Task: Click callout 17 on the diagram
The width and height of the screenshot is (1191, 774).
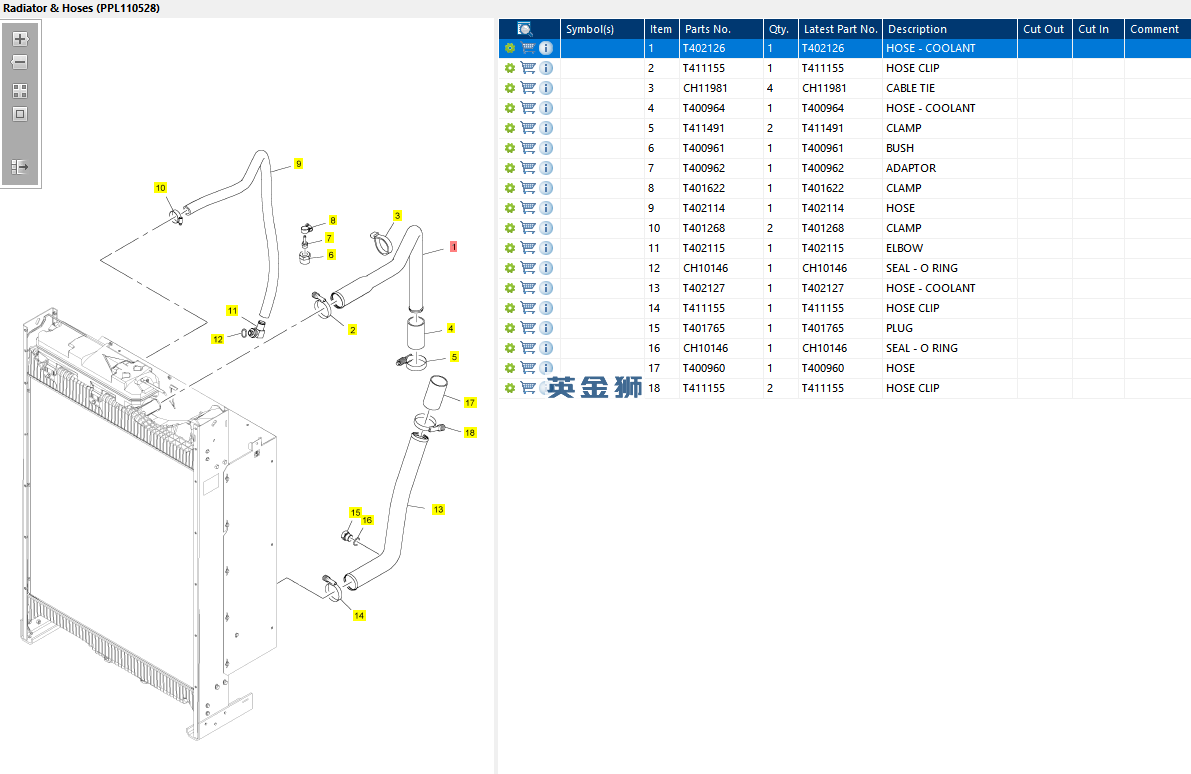Action: tap(470, 403)
